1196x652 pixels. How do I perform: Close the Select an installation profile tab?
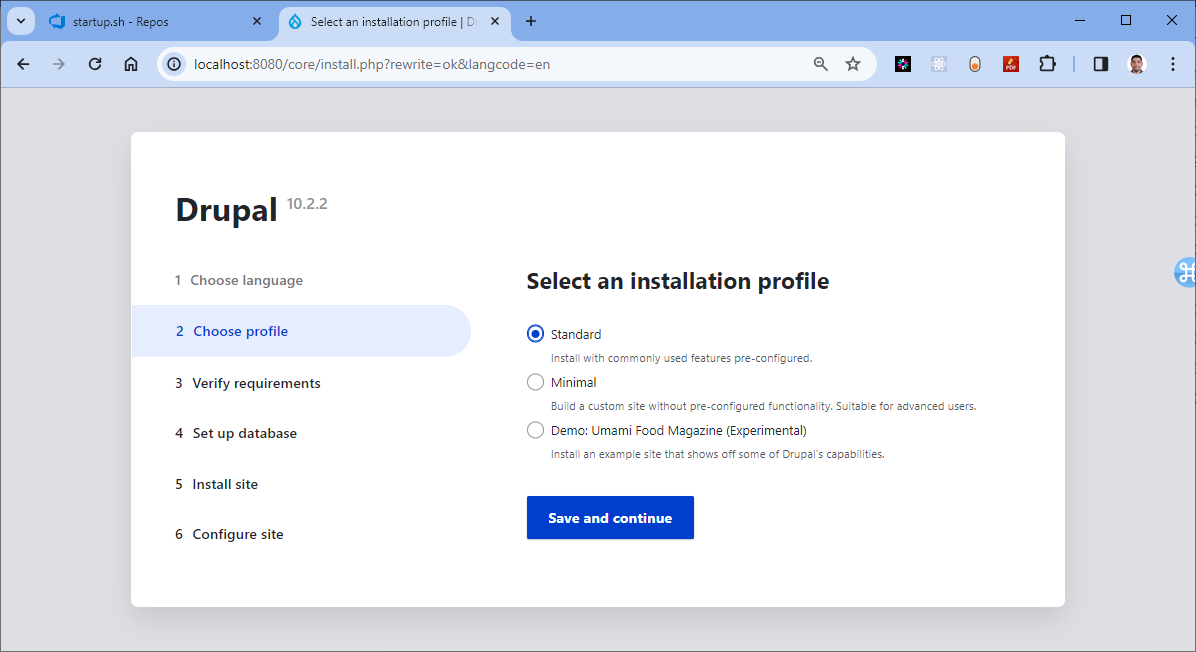495,21
